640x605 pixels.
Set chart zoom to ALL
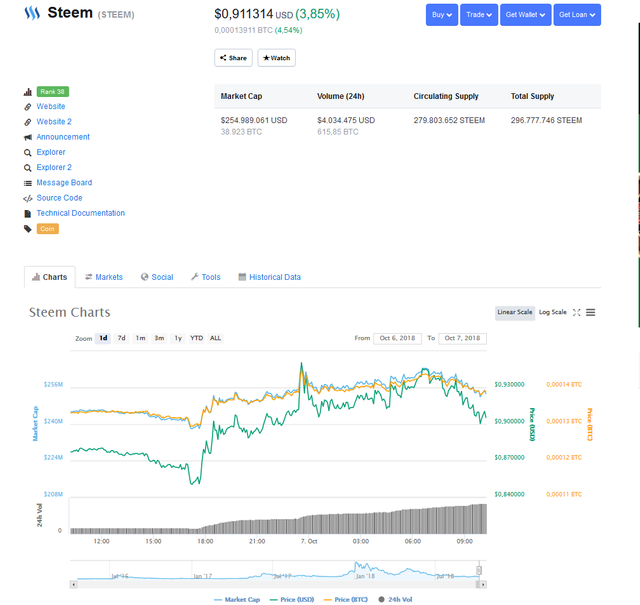[215, 338]
